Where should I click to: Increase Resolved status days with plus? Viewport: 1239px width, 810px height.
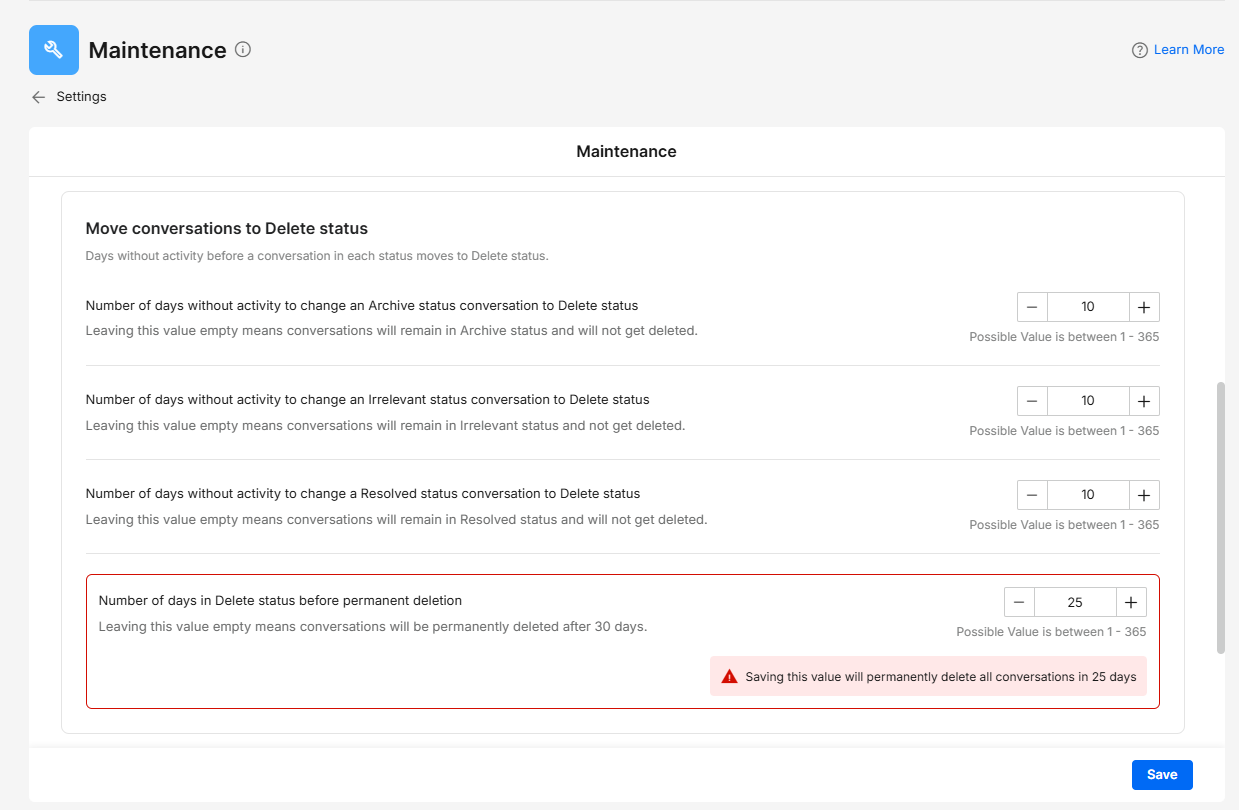(x=1144, y=495)
